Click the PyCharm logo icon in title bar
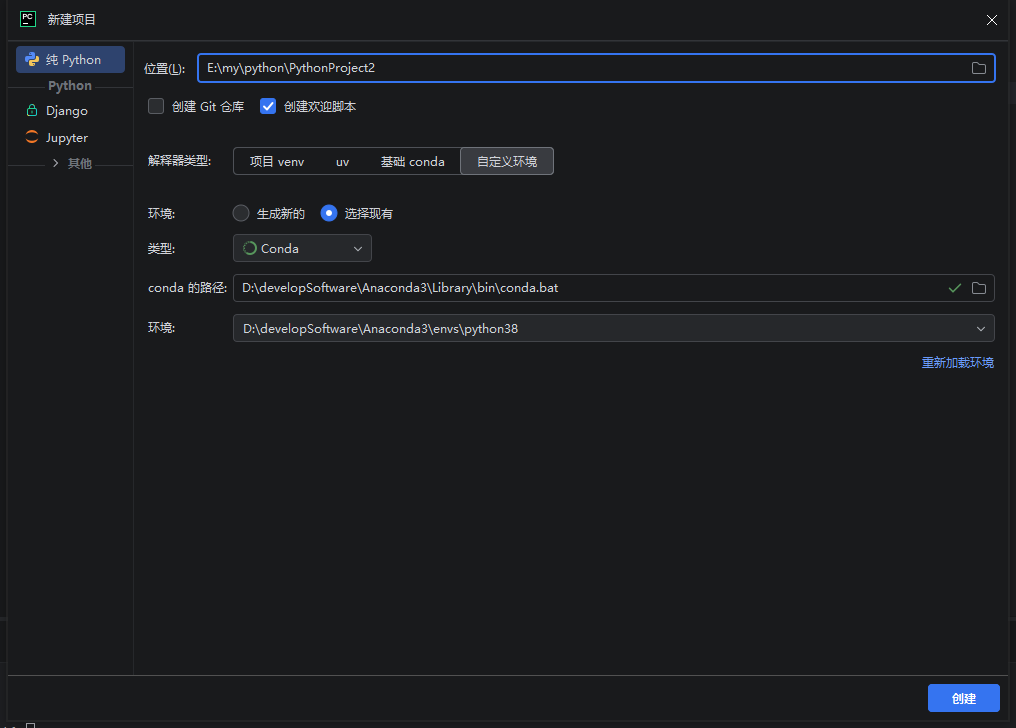1016x728 pixels. click(x=28, y=19)
